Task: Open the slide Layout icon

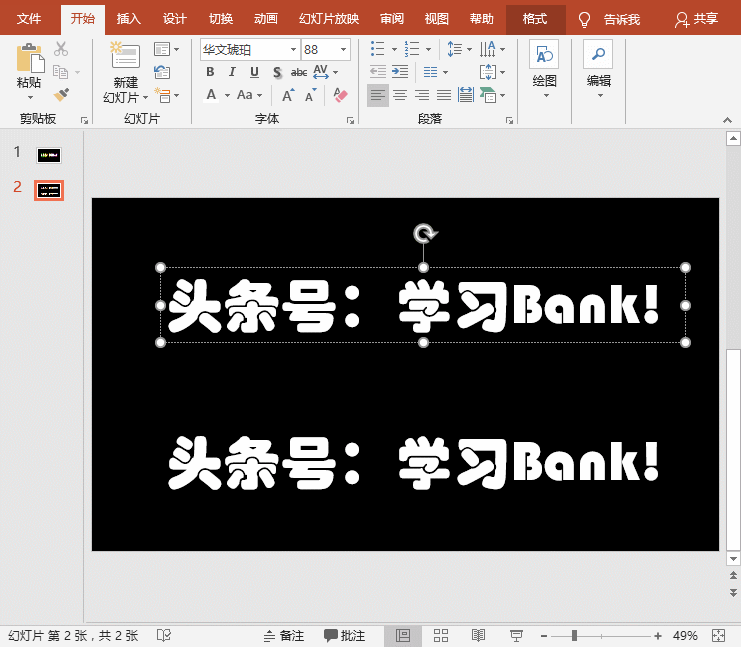Action: click(162, 49)
